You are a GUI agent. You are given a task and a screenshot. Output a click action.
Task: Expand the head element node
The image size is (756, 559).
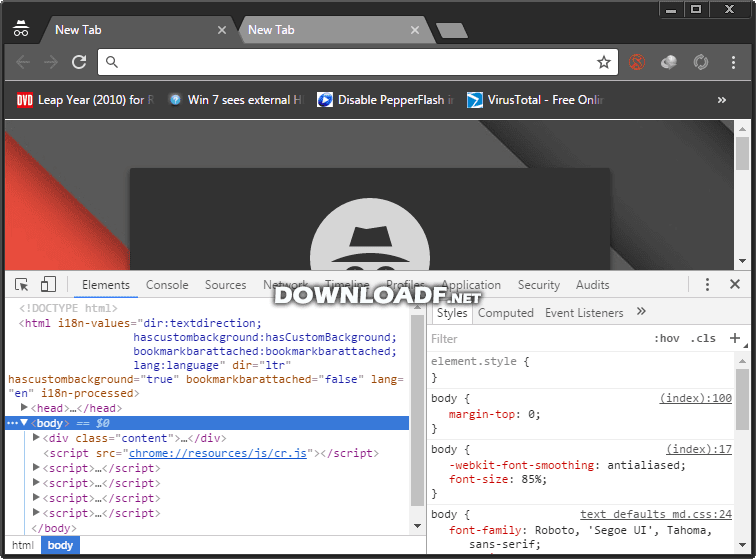[24, 408]
